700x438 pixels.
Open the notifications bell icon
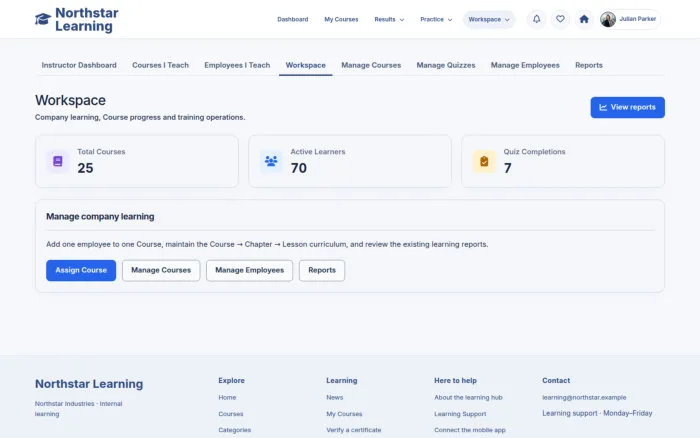point(537,19)
